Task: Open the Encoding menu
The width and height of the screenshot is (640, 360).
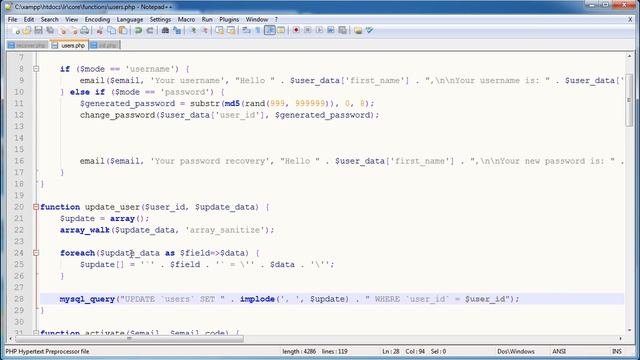Action: pyautogui.click(x=97, y=19)
